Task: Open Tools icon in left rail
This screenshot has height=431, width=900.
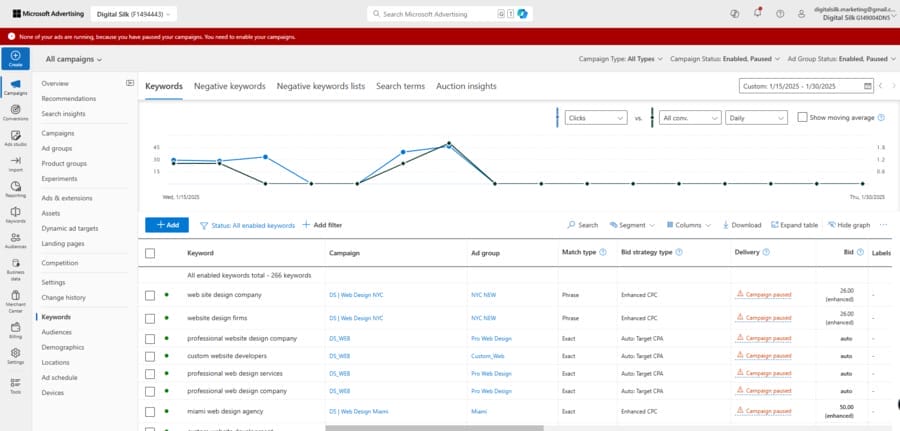Action: coord(15,385)
